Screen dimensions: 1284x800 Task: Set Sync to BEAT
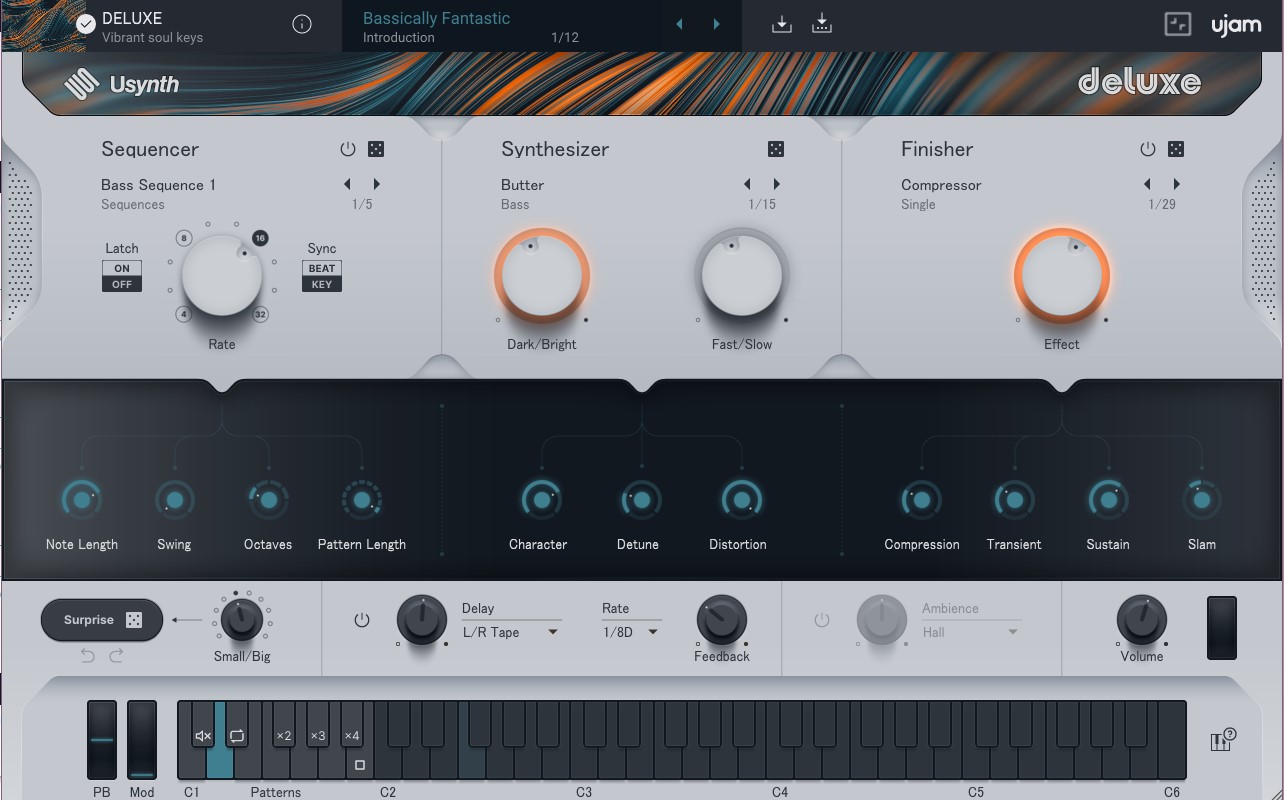point(322,268)
